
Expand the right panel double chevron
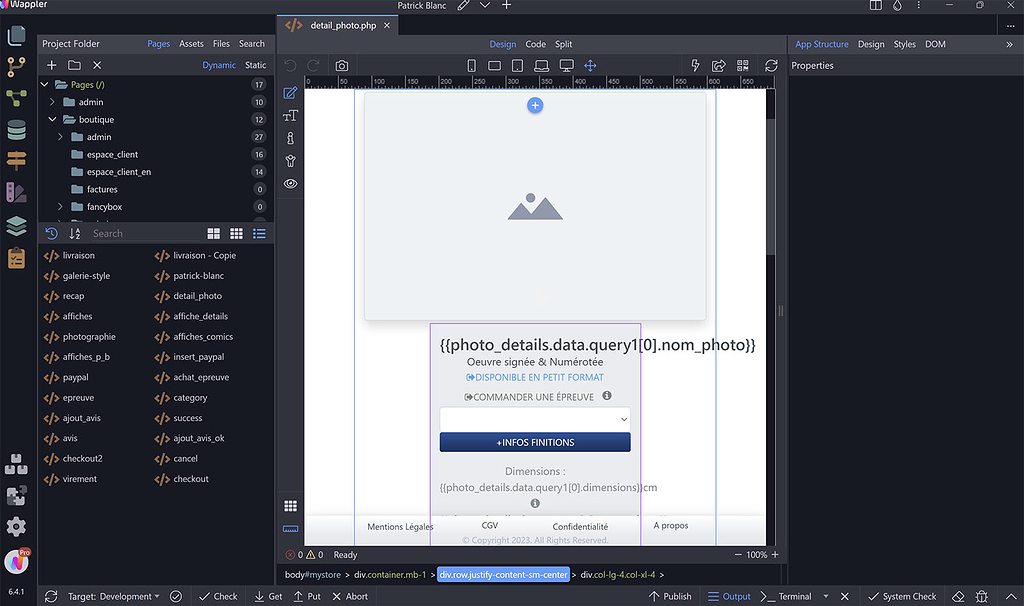1009,44
